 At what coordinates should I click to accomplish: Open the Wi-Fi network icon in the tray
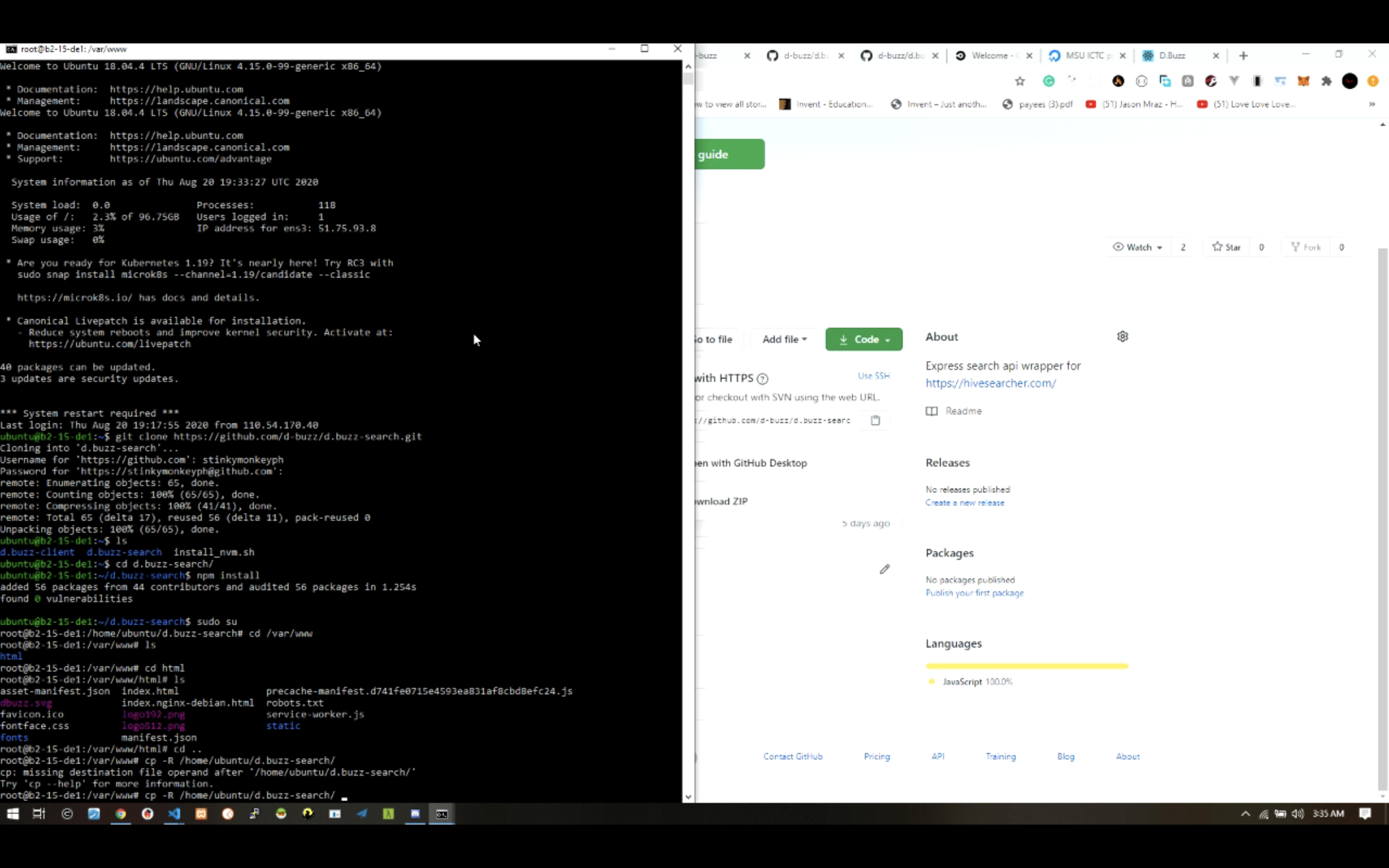pyautogui.click(x=1264, y=814)
